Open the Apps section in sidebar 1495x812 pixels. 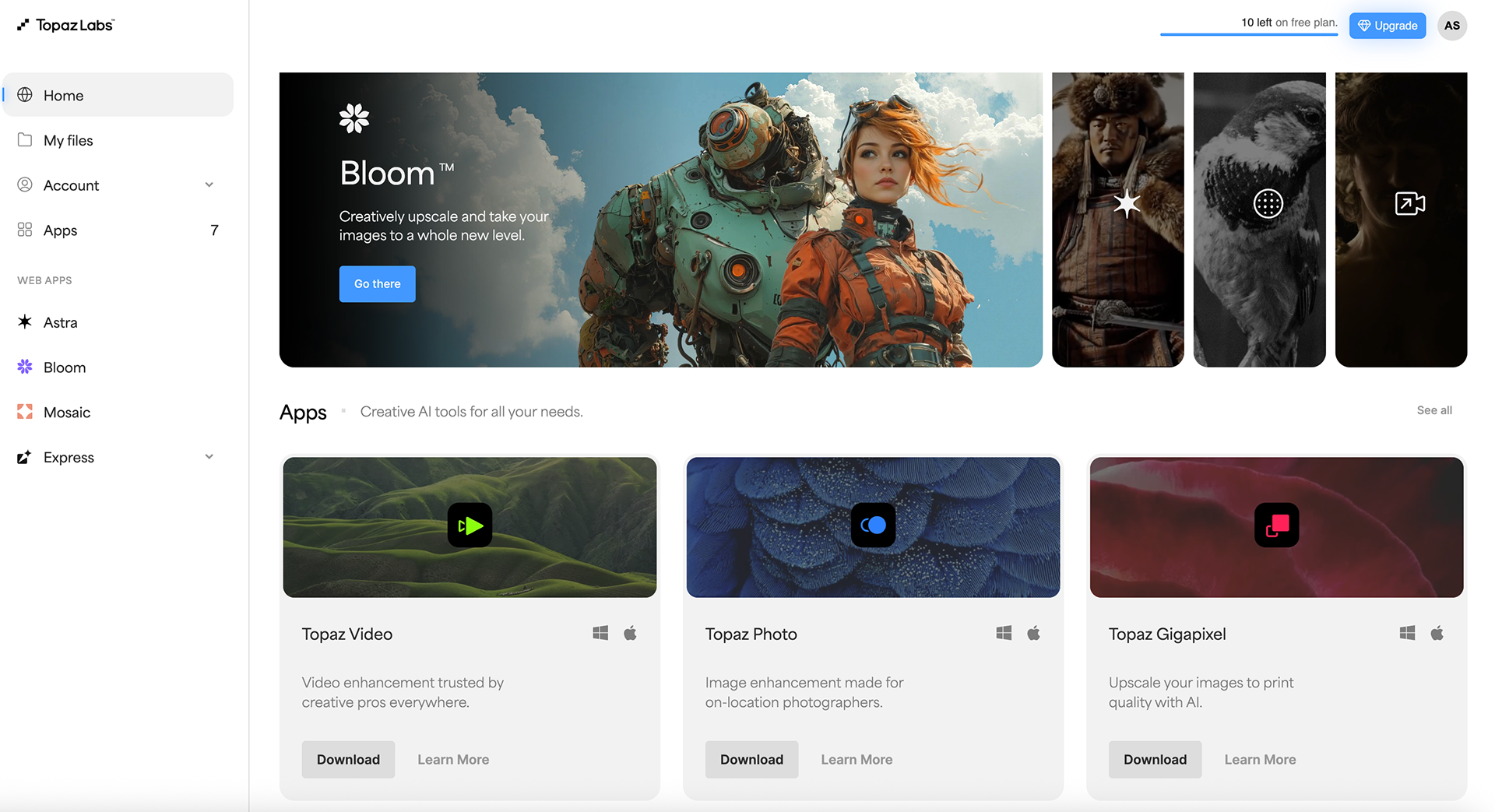118,230
